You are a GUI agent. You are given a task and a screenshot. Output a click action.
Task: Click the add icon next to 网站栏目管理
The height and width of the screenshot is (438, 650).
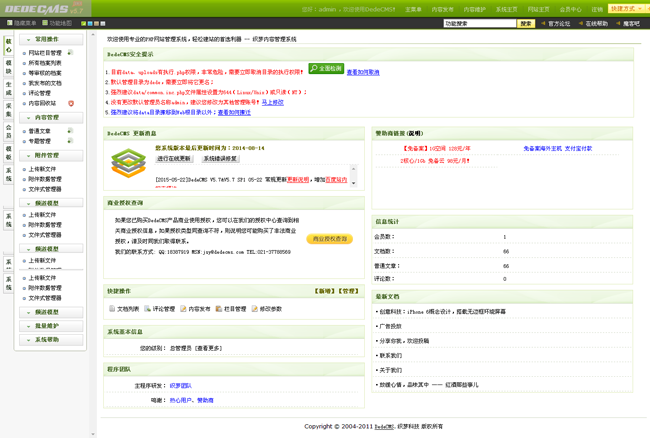tap(71, 52)
